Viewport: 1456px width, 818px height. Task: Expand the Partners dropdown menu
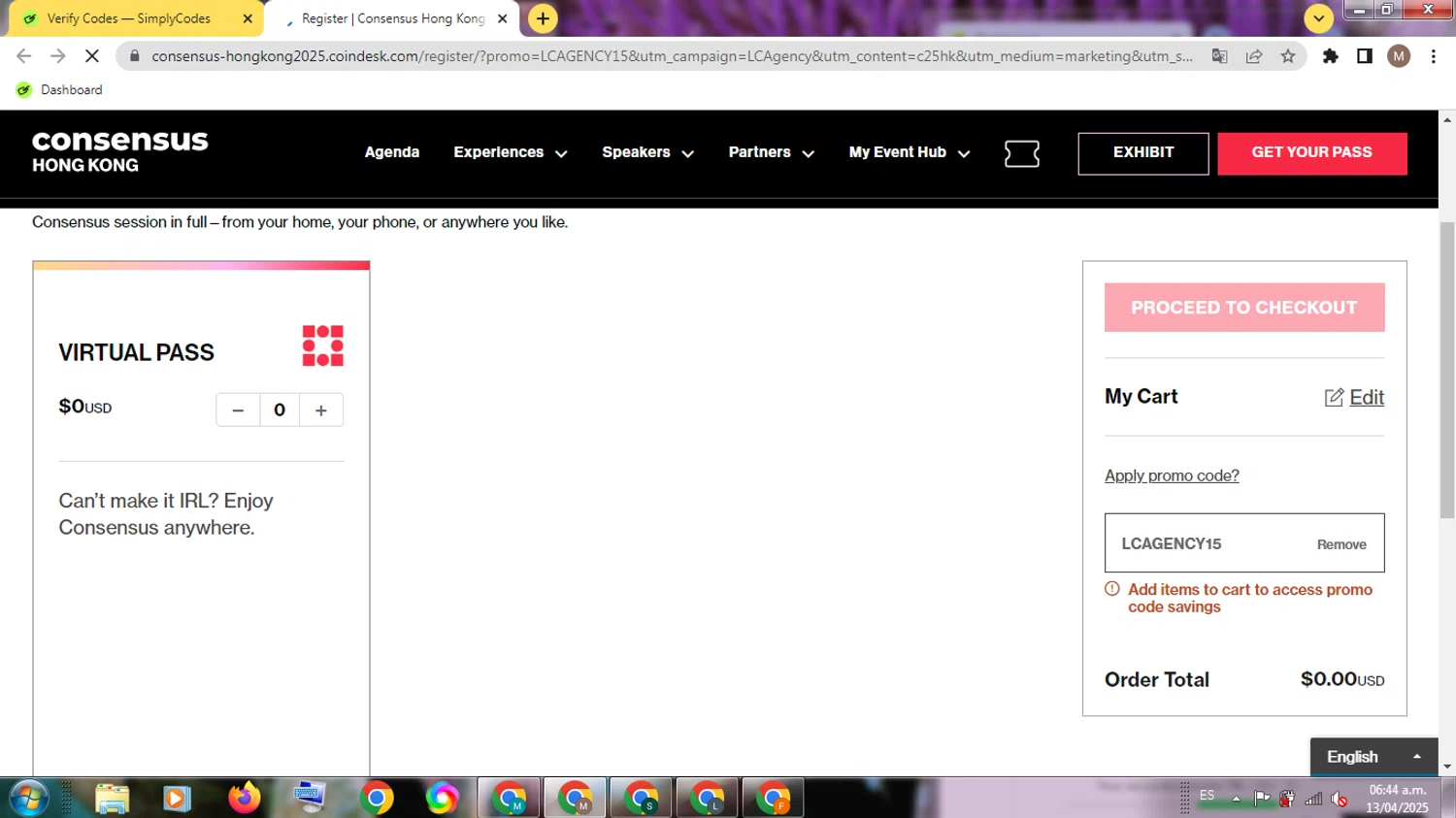[771, 152]
